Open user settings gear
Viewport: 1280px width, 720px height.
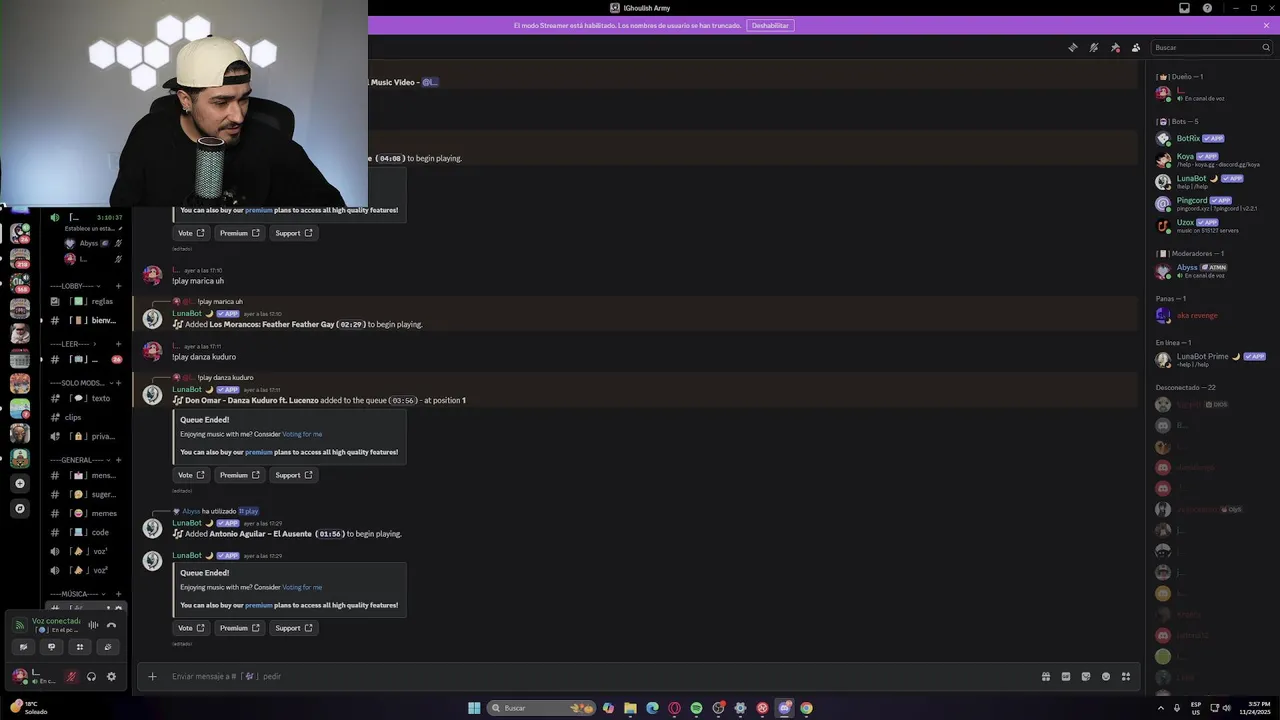111,677
